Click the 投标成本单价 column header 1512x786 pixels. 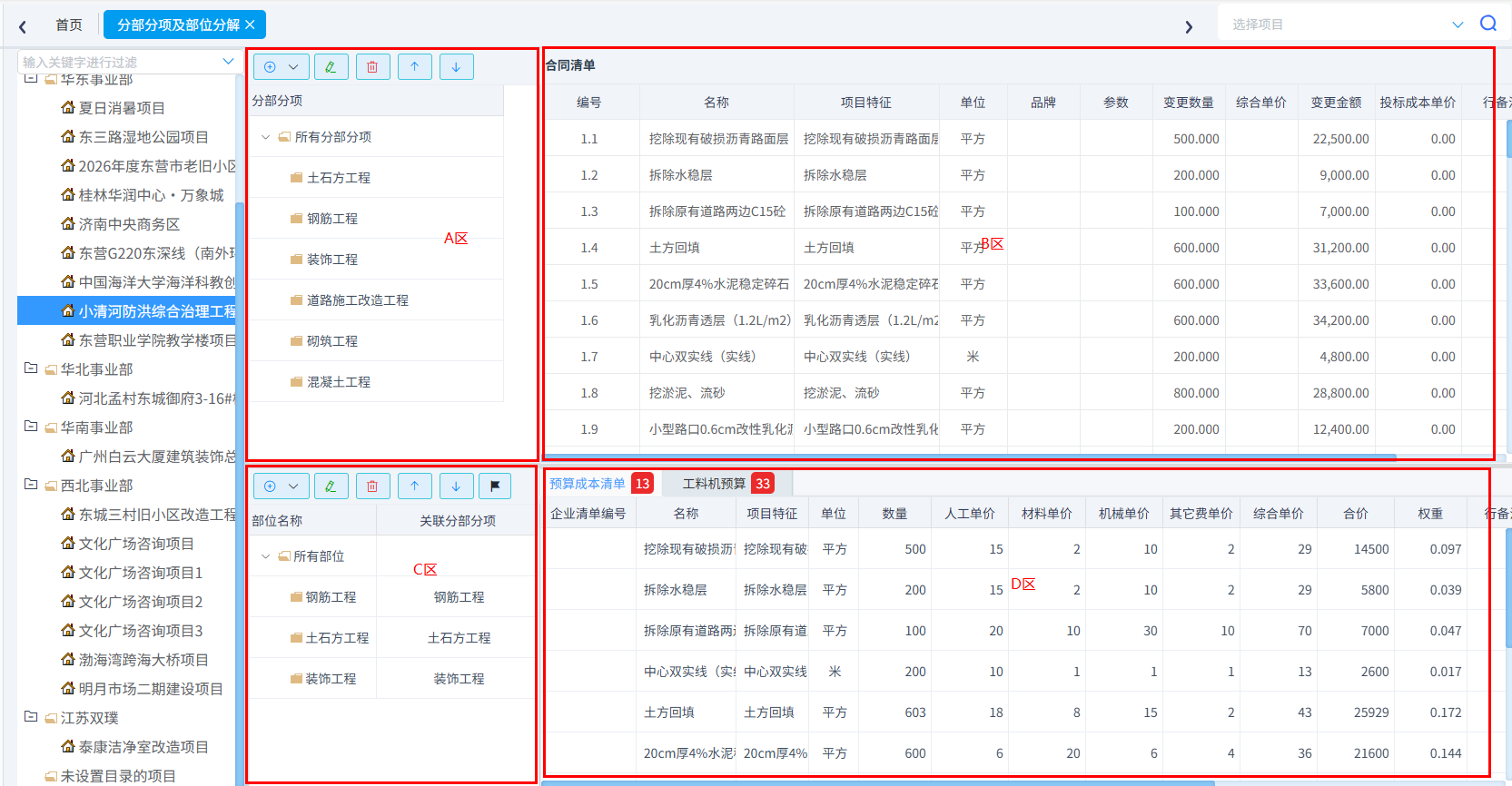(x=1417, y=103)
